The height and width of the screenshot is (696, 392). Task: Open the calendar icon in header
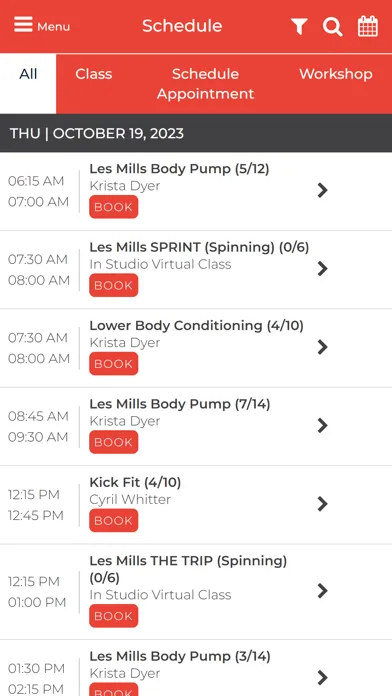[368, 26]
